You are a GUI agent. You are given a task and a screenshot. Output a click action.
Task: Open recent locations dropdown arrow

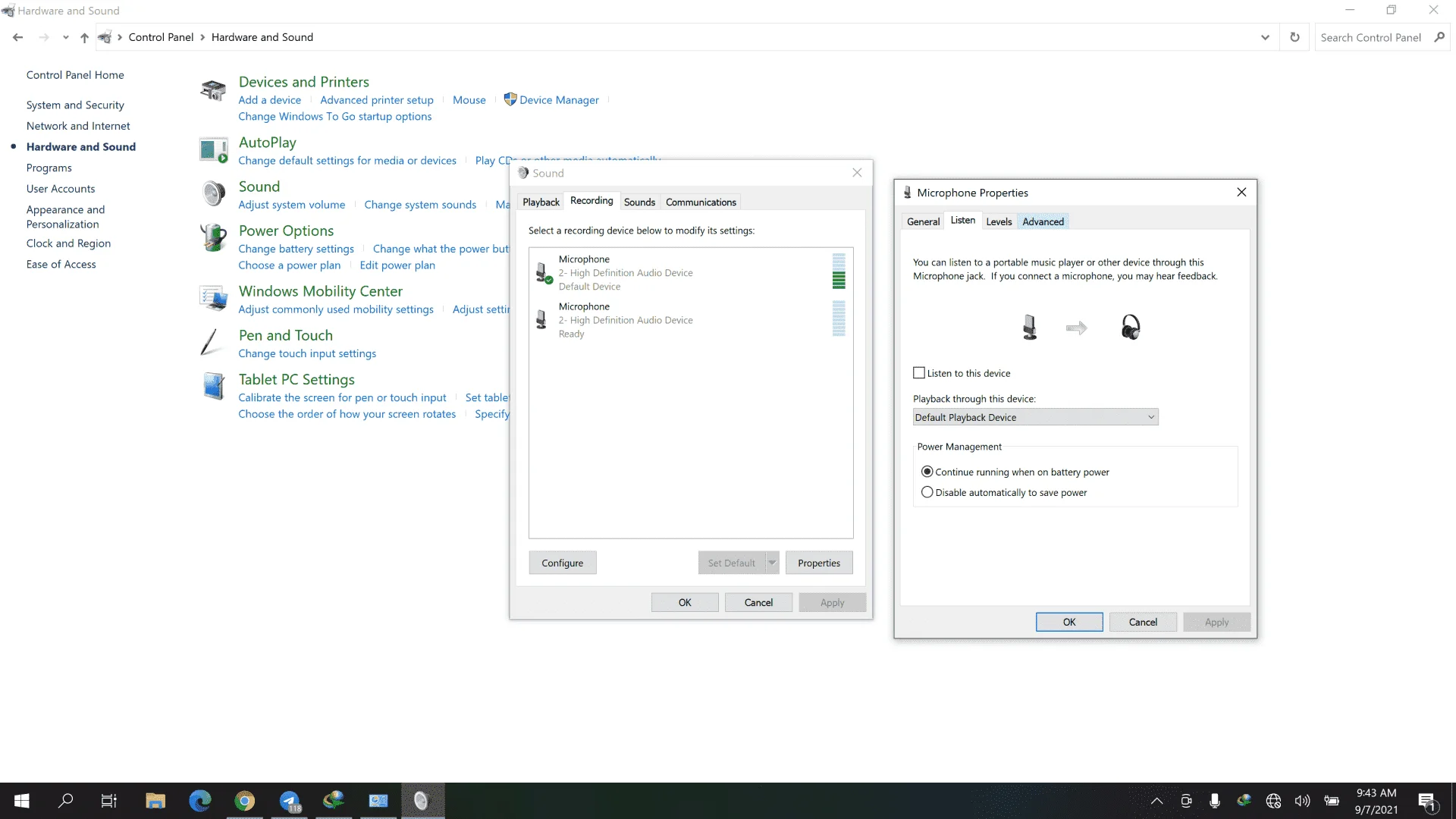click(65, 37)
